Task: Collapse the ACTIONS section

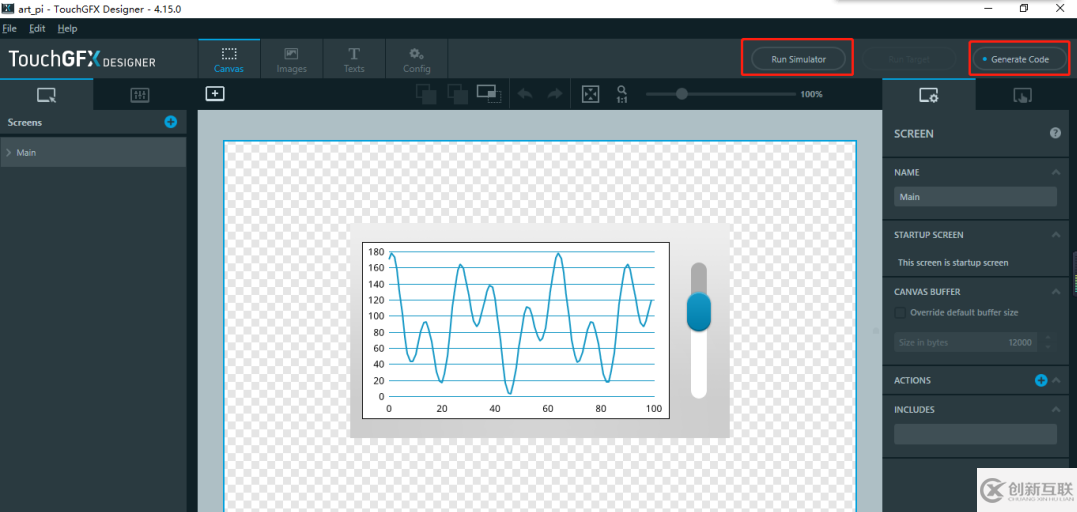Action: pos(1056,380)
